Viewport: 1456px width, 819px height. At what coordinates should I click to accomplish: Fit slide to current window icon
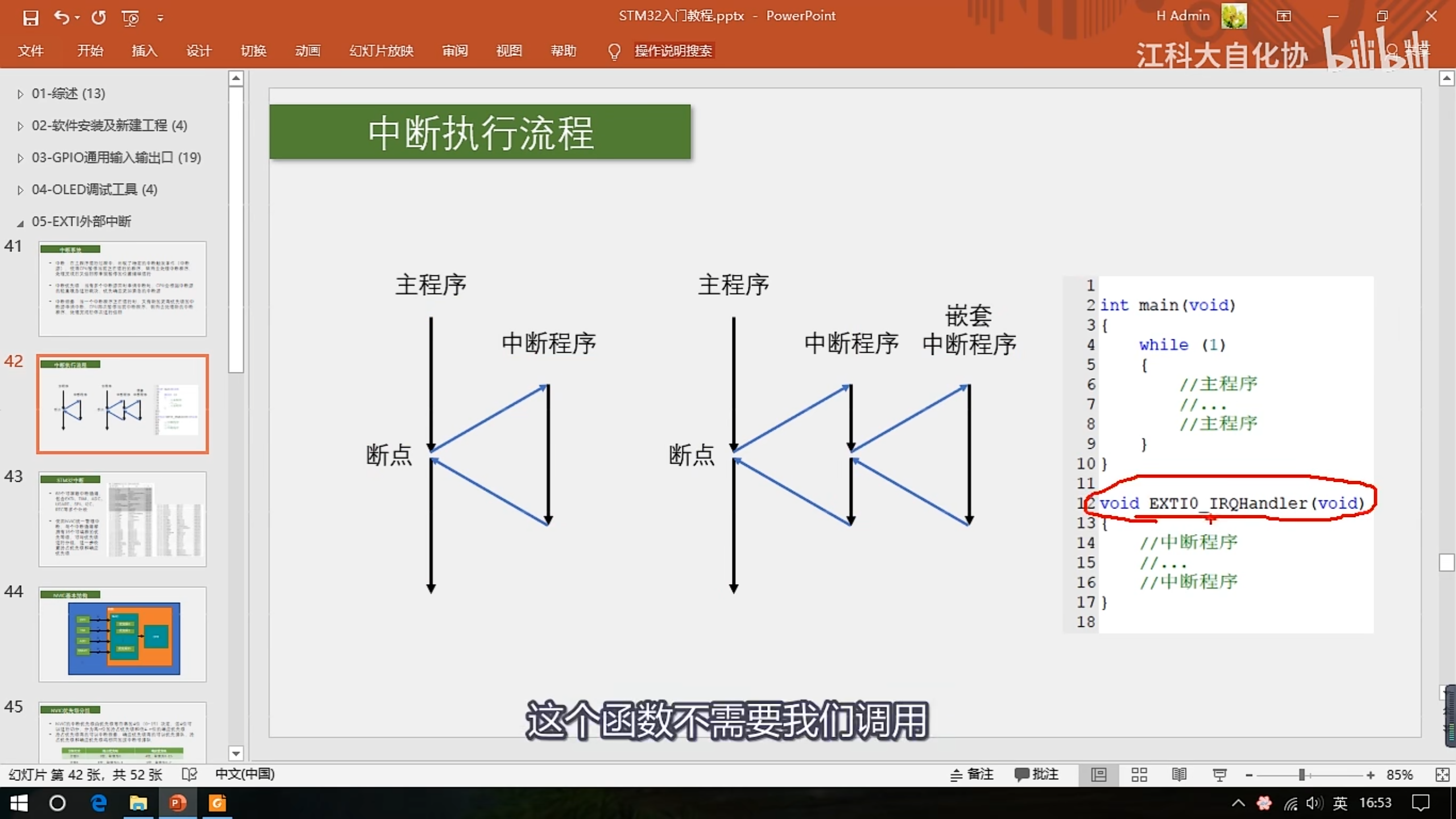(x=1442, y=775)
